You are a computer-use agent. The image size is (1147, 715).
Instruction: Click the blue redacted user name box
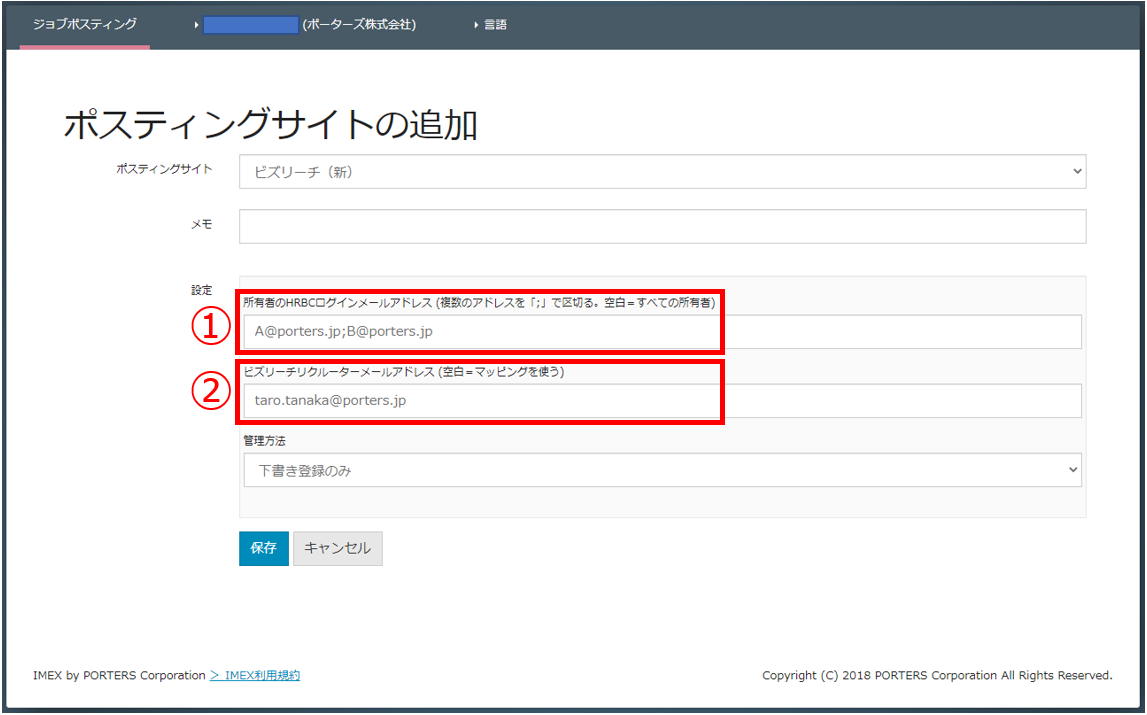point(250,25)
